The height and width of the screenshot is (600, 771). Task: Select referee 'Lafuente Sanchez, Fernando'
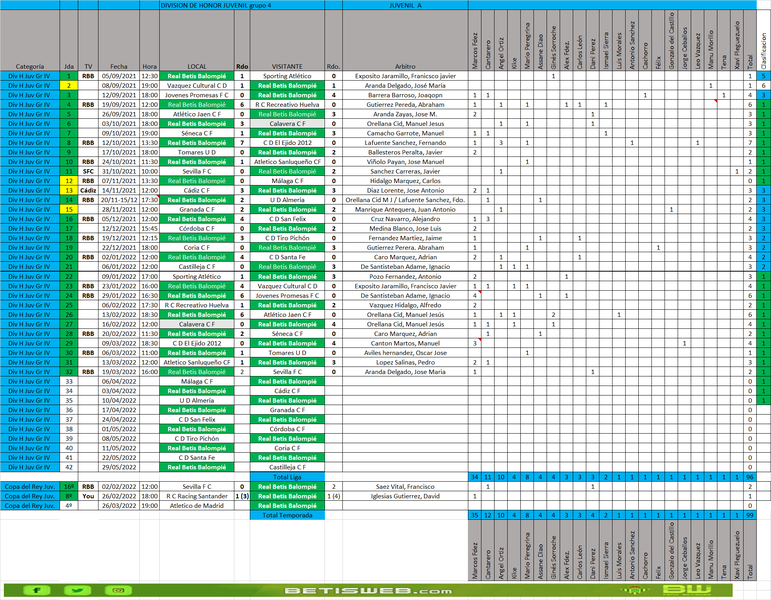pos(405,143)
